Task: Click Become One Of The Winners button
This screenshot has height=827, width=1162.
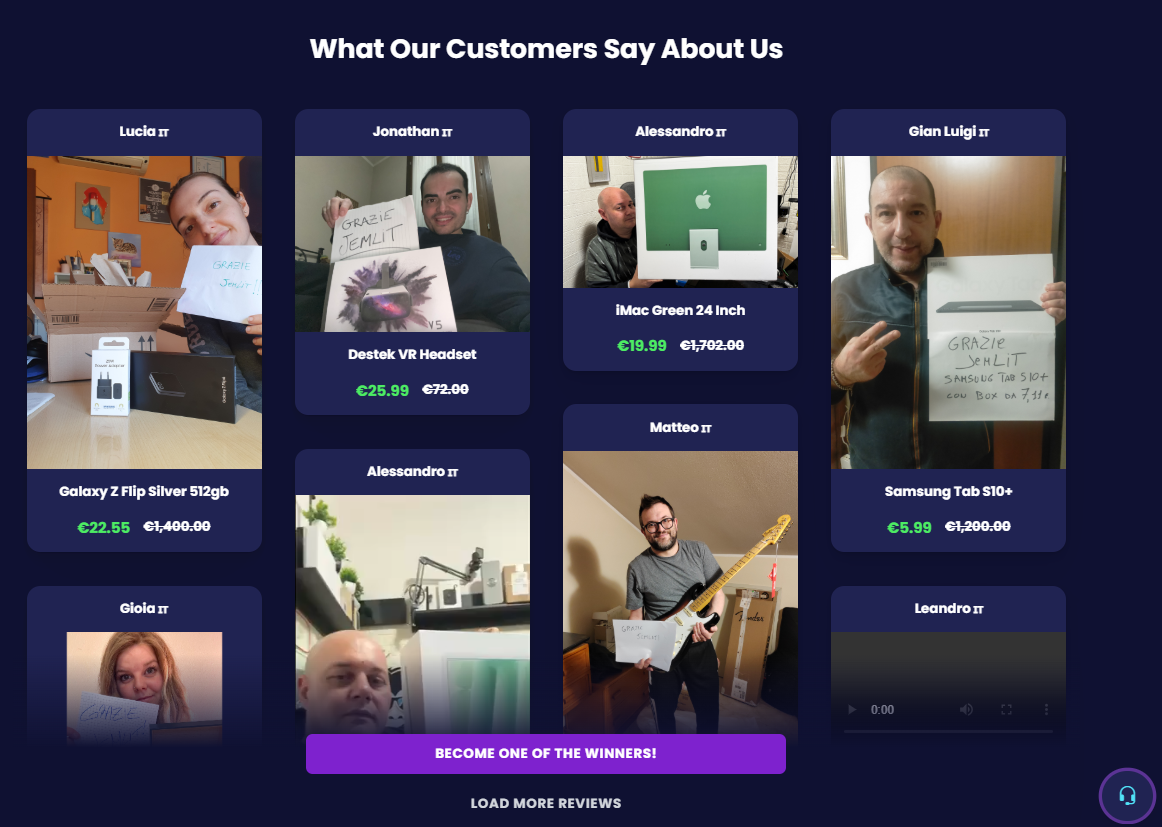Action: tap(545, 754)
